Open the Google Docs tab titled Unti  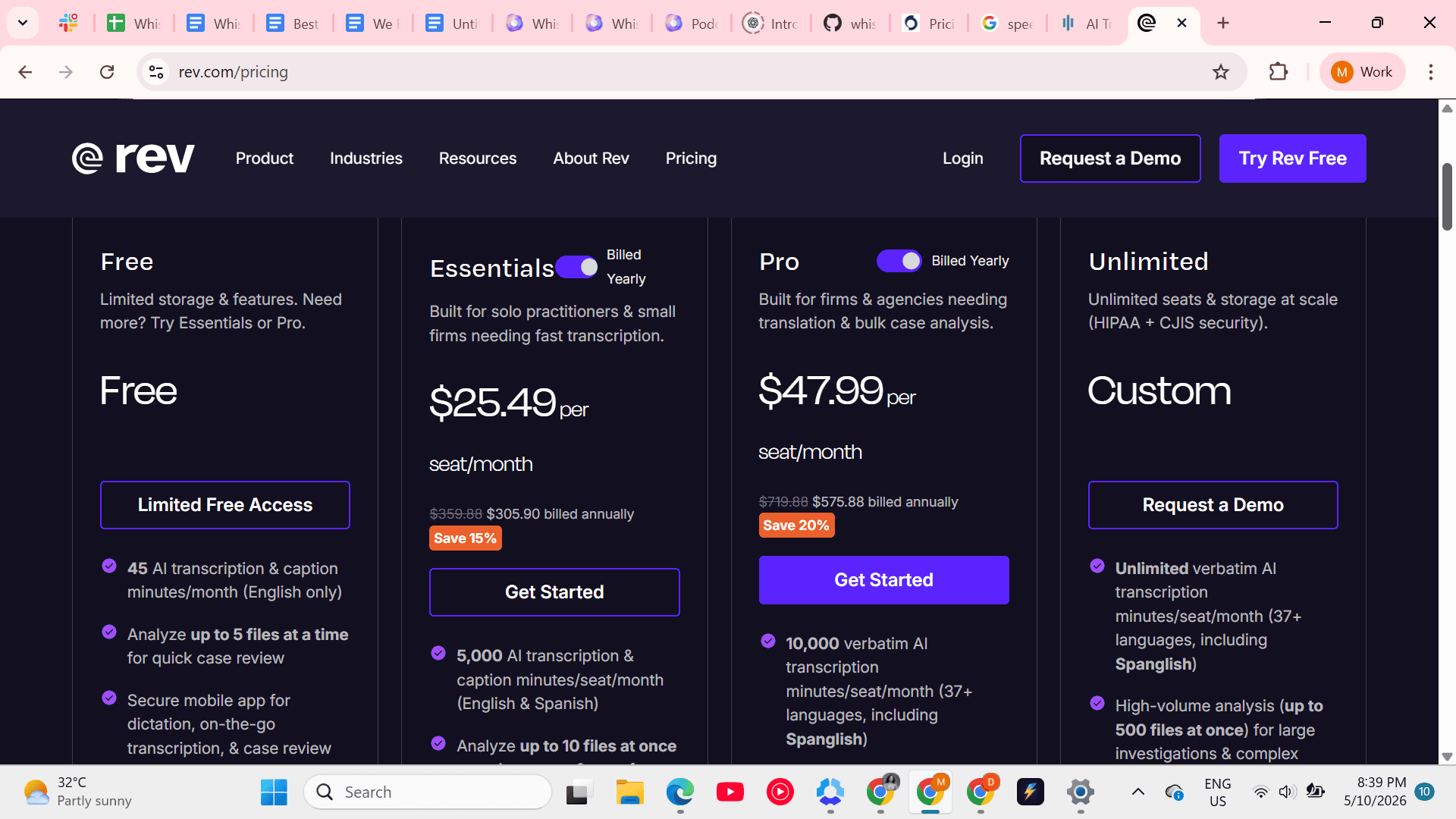(452, 24)
